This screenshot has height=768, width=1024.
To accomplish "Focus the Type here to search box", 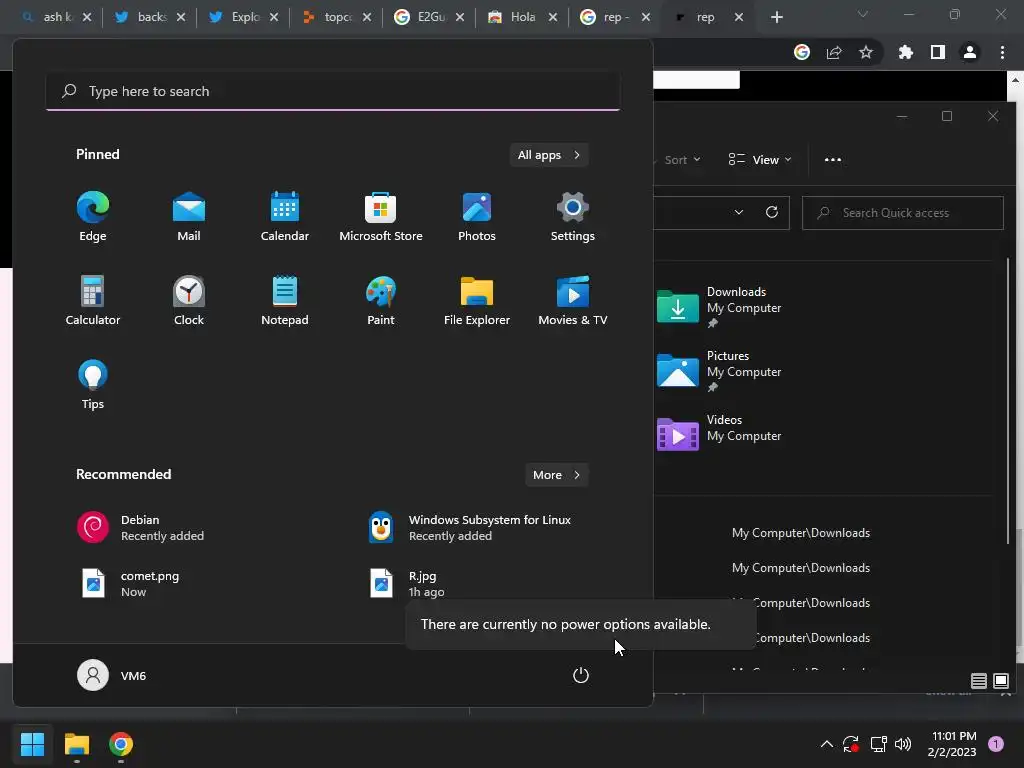I will [x=333, y=91].
